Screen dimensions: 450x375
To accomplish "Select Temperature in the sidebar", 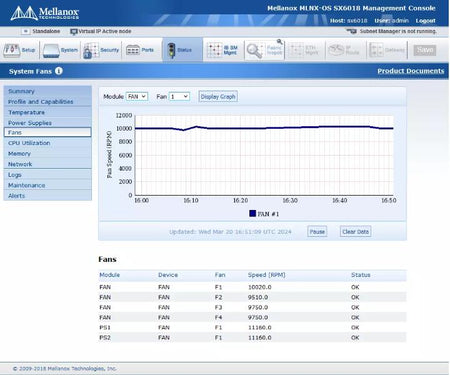I will tap(48, 112).
